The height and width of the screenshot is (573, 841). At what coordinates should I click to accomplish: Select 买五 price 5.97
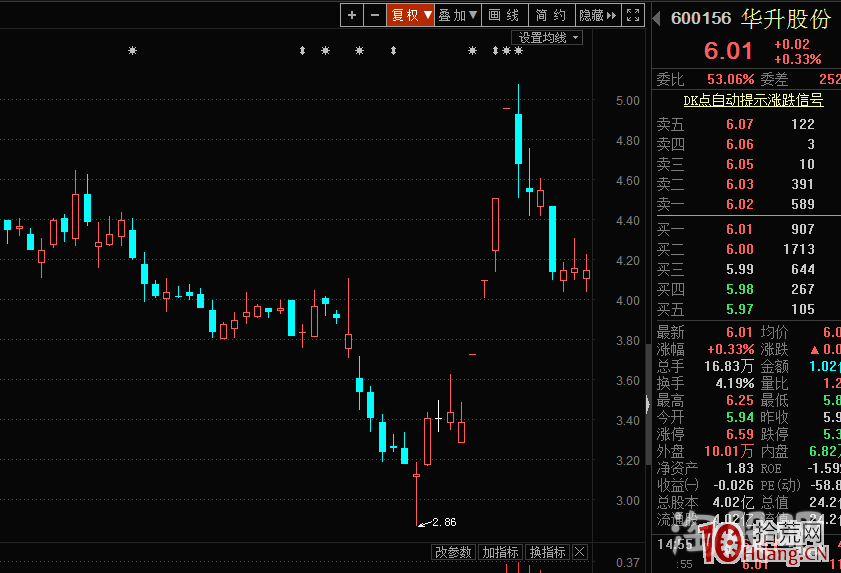pos(740,309)
